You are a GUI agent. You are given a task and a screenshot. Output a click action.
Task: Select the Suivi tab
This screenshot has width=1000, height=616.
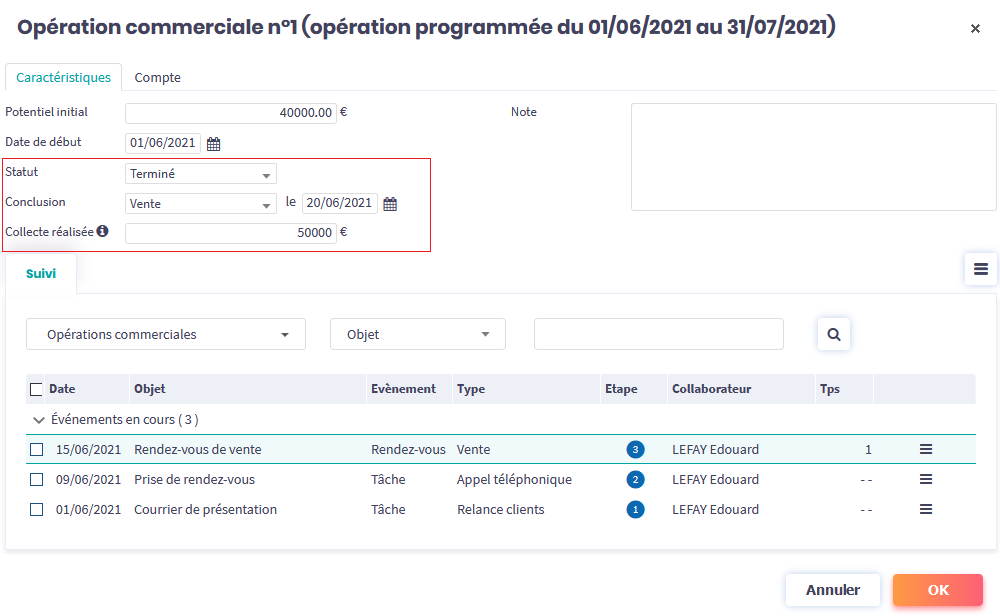(x=41, y=273)
